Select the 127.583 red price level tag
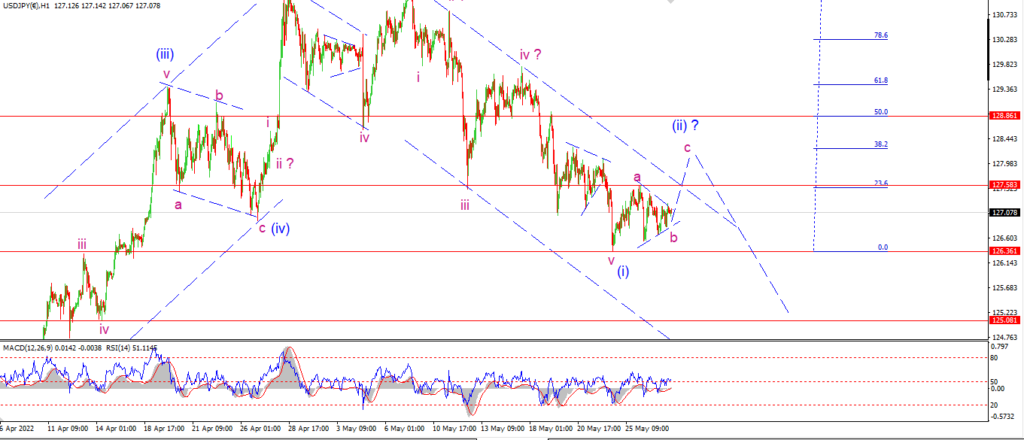This screenshot has width=1024, height=440. point(1005,184)
